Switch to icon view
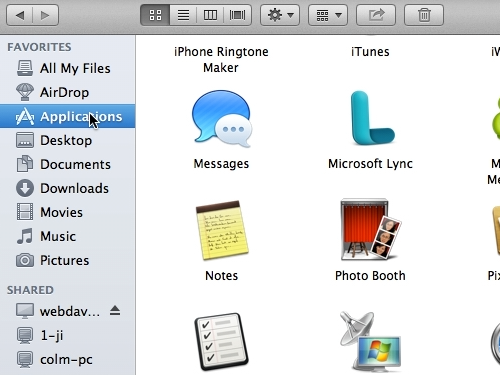500x375 pixels. [x=155, y=15]
